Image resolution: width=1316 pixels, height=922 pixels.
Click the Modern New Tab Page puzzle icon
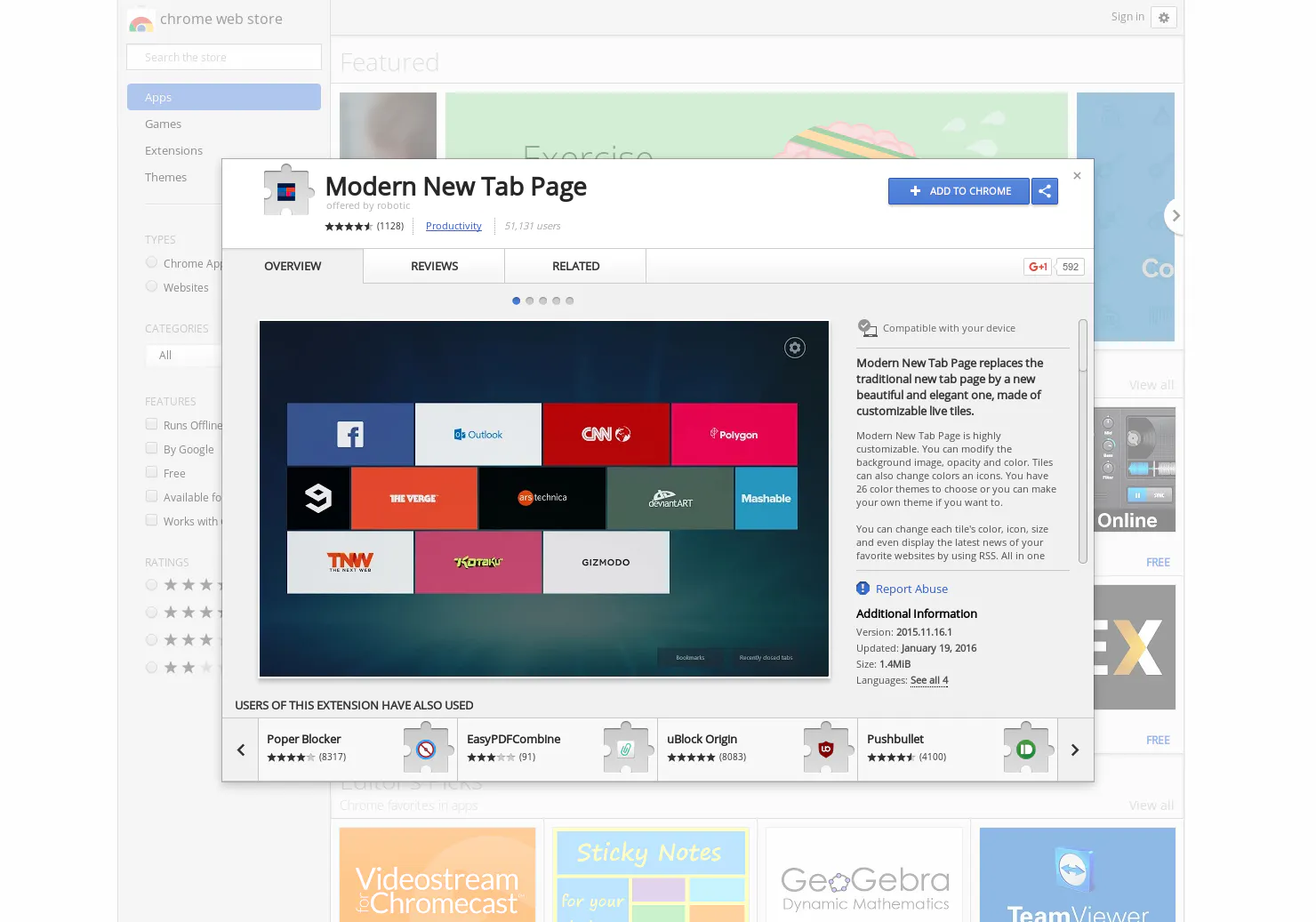(289, 190)
